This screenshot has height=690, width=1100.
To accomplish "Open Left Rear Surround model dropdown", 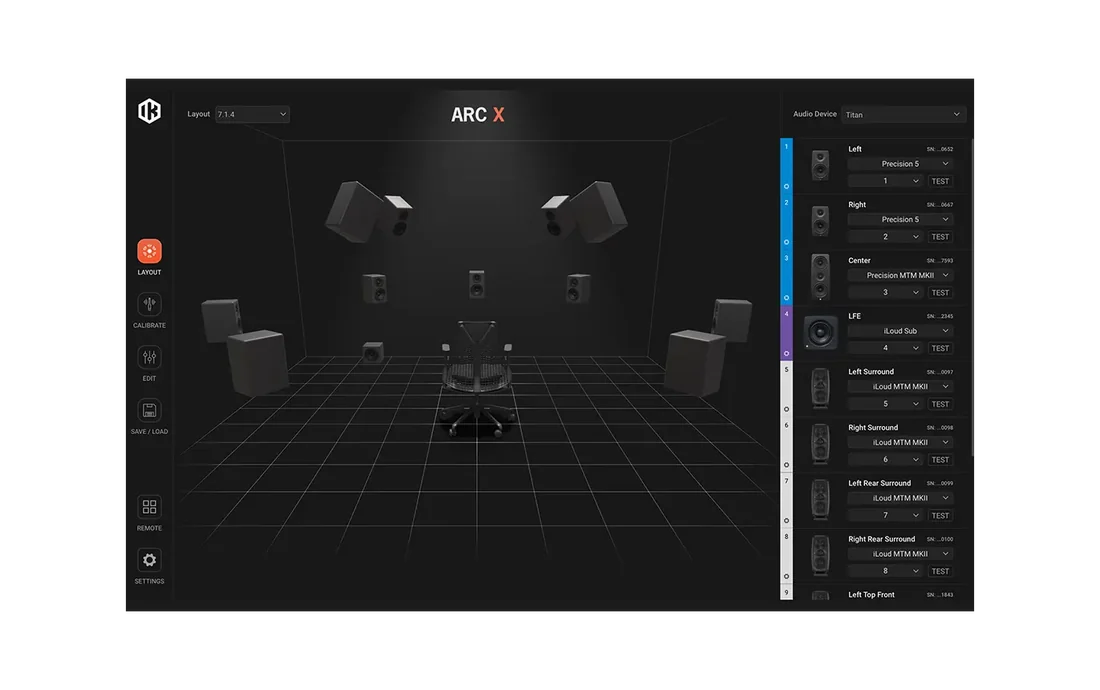I will [x=900, y=498].
